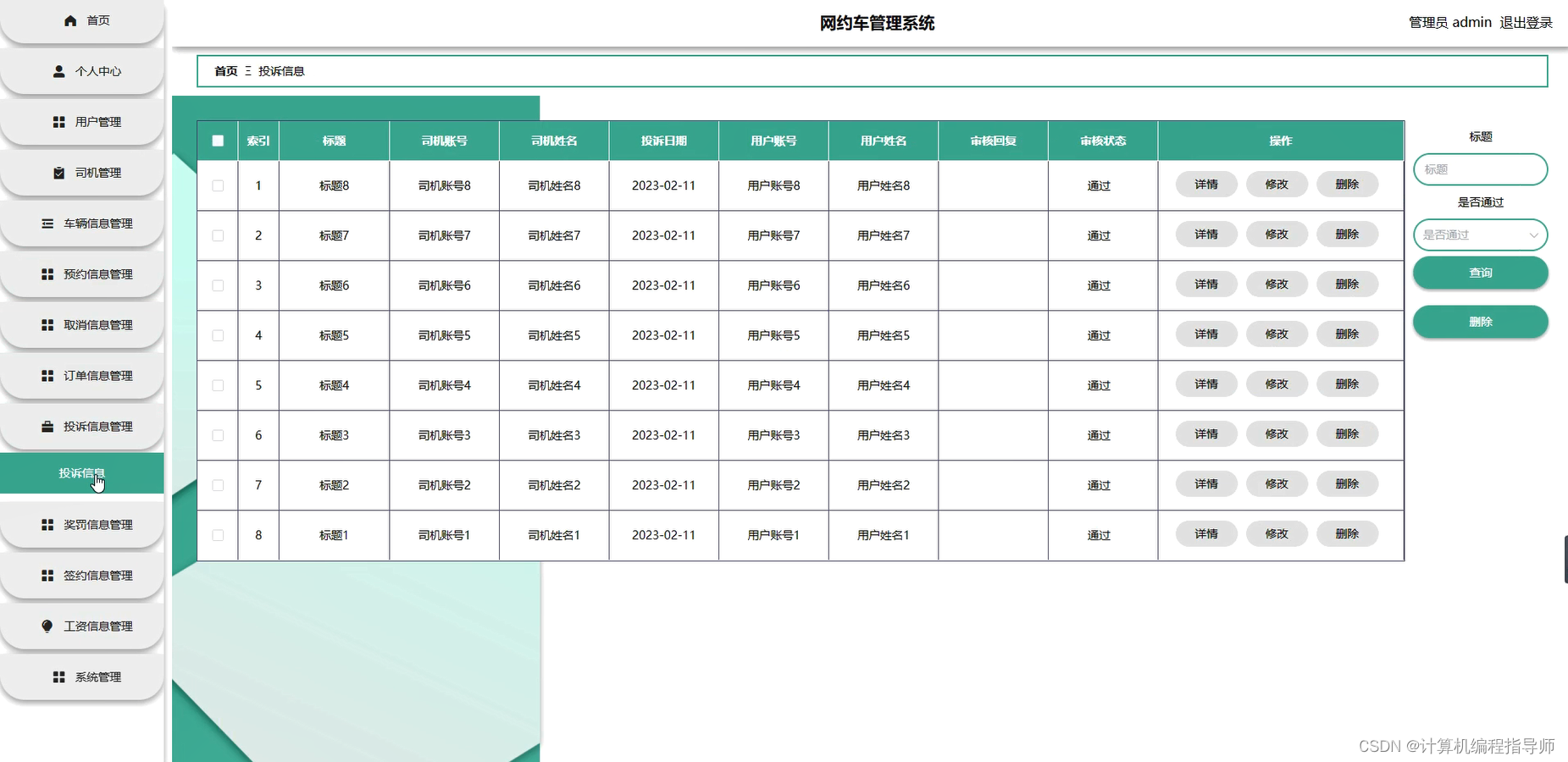
Task: Click 退出登录 to log out
Action: tap(1526, 23)
